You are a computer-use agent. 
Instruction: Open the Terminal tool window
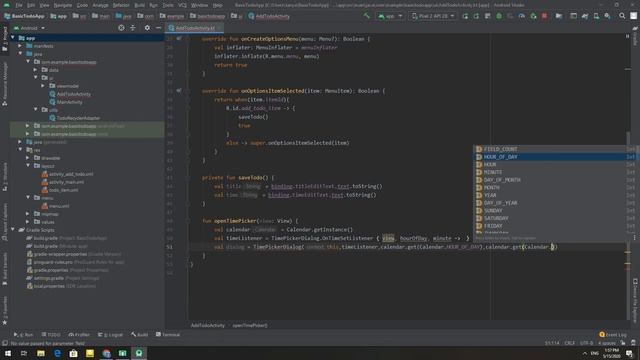(168, 335)
